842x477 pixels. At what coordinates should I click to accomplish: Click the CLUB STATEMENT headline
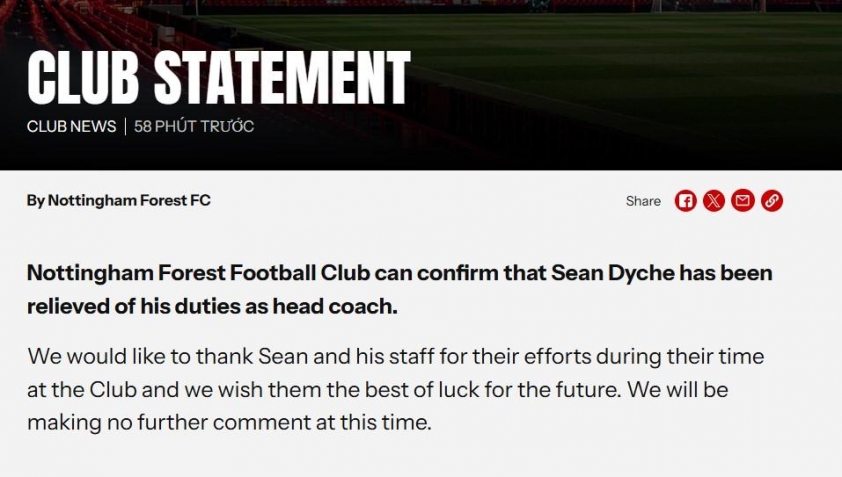pyautogui.click(x=218, y=78)
